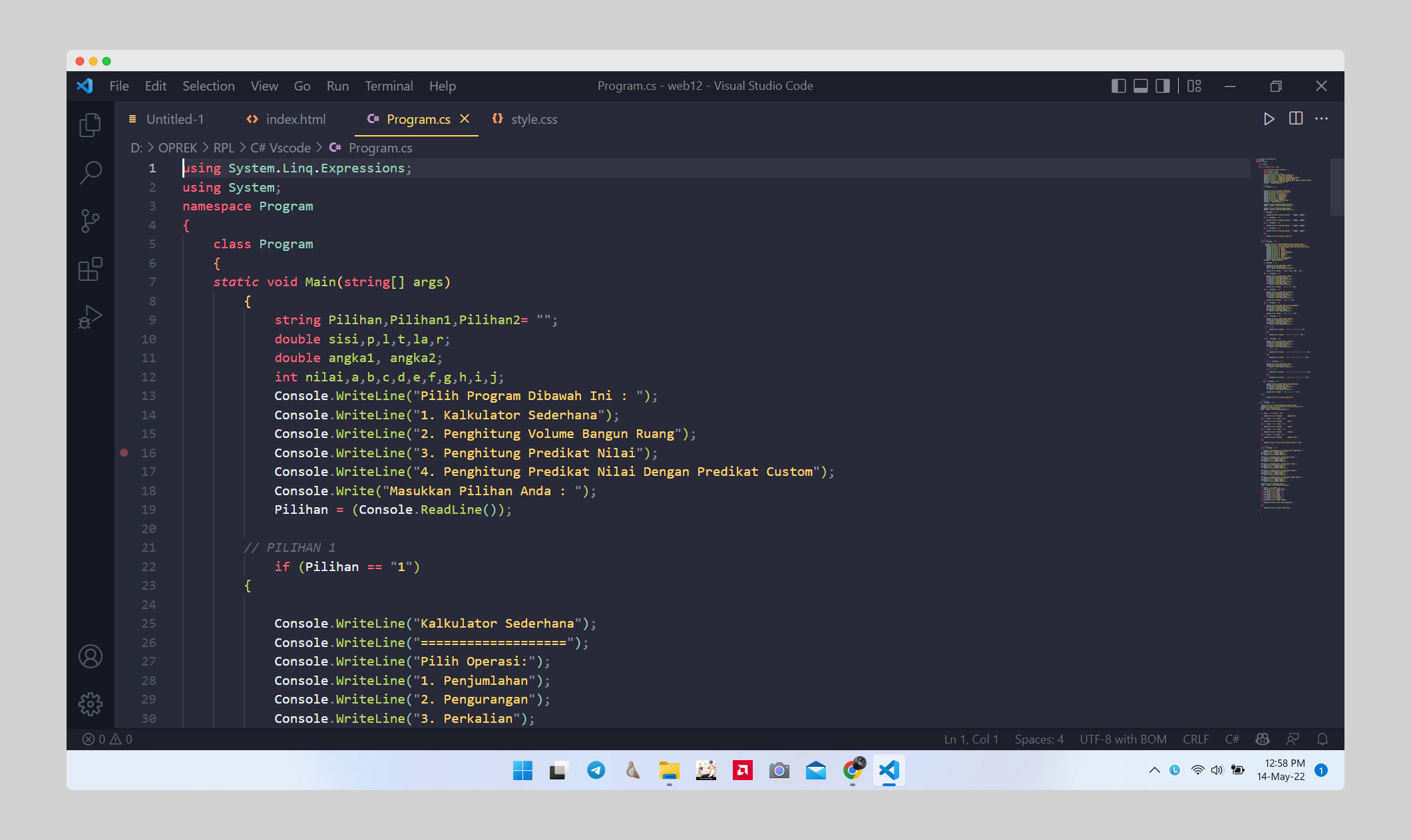Viewport: 1411px width, 840px height.
Task: Click the Run Code play icon
Action: tap(1269, 119)
